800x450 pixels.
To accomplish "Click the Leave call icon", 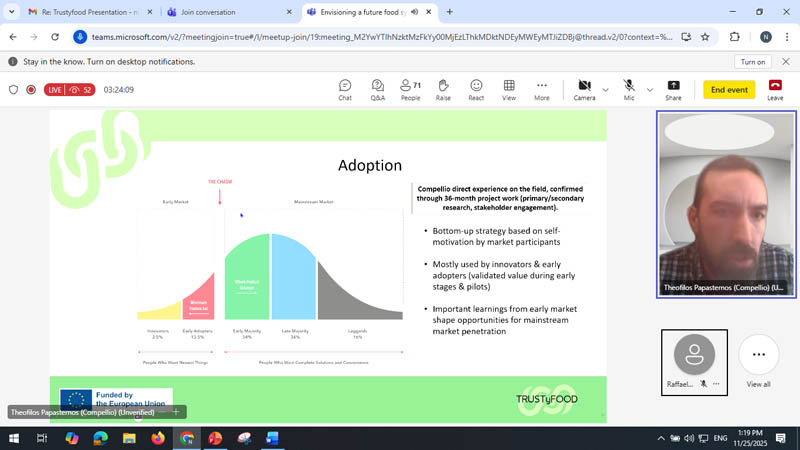I will (775, 90).
